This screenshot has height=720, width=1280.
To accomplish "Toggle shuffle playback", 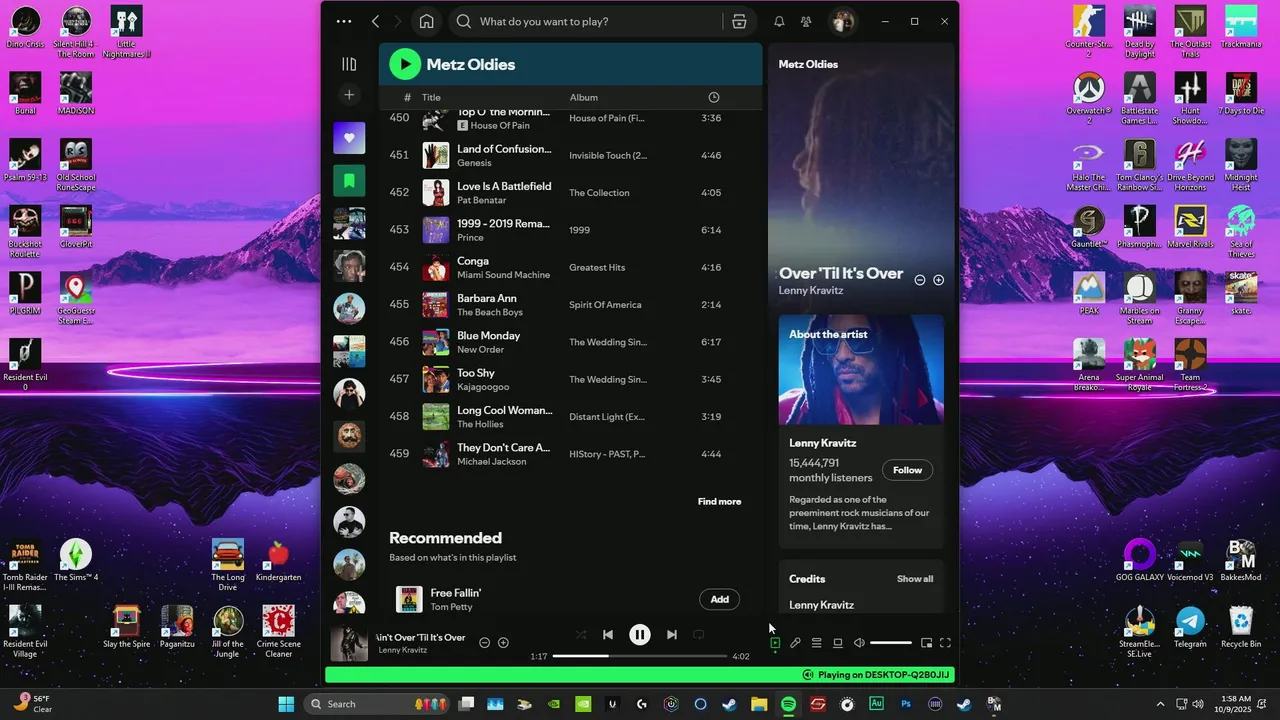I will click(581, 635).
